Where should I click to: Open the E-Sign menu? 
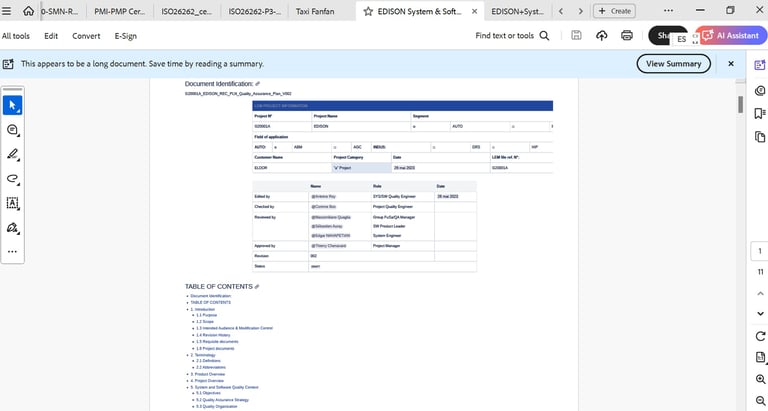(x=126, y=36)
